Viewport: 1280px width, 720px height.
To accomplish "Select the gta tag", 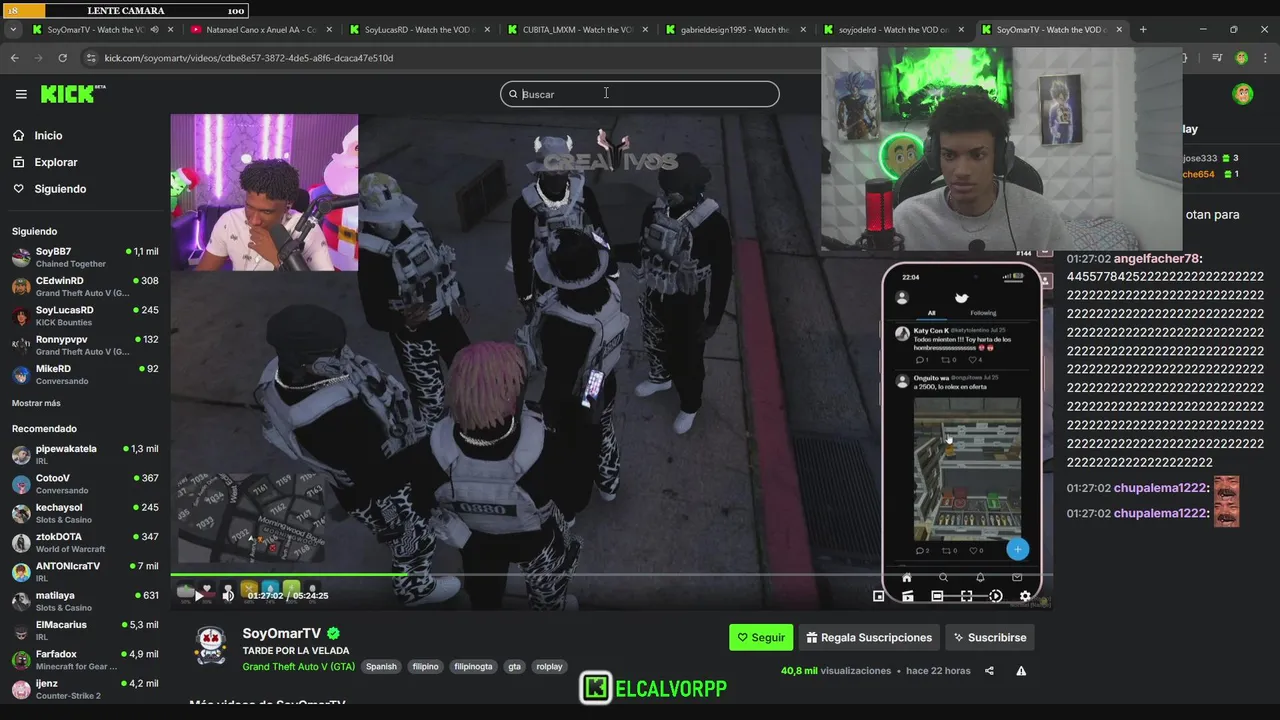I will (x=514, y=667).
